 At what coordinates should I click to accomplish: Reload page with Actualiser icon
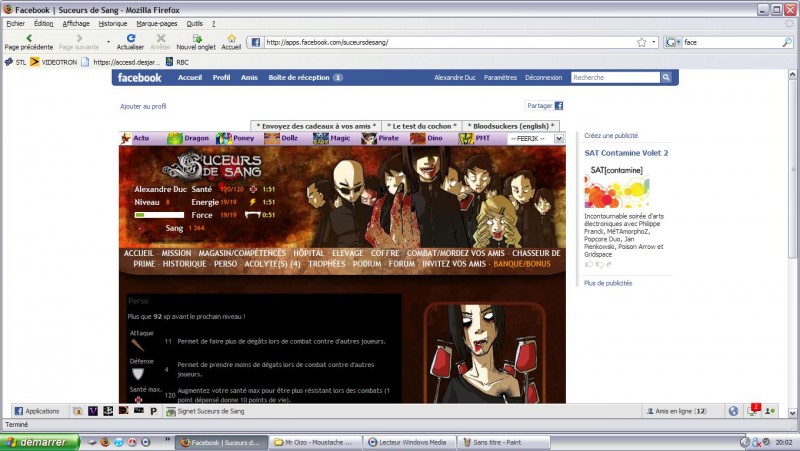(x=131, y=38)
